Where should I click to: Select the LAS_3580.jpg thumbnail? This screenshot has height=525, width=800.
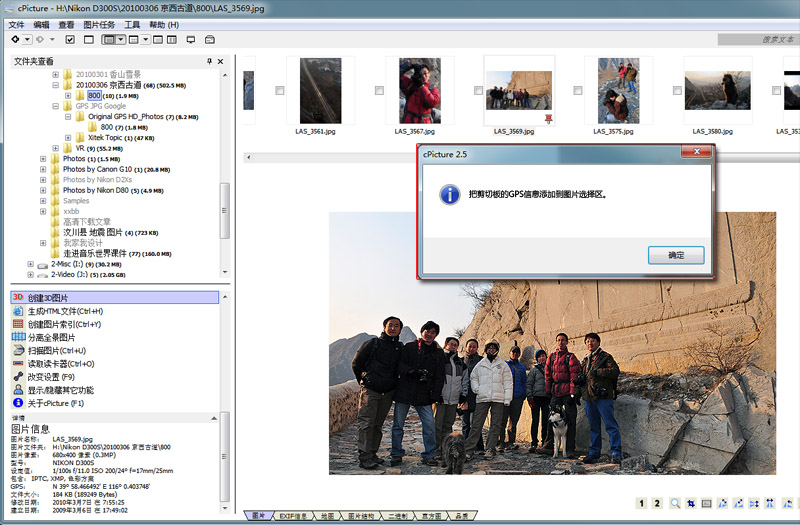pos(717,90)
